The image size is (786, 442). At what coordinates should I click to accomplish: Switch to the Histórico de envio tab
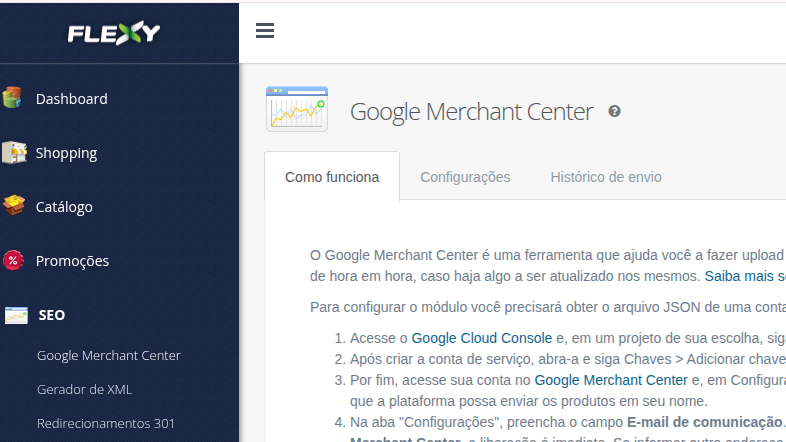606,177
